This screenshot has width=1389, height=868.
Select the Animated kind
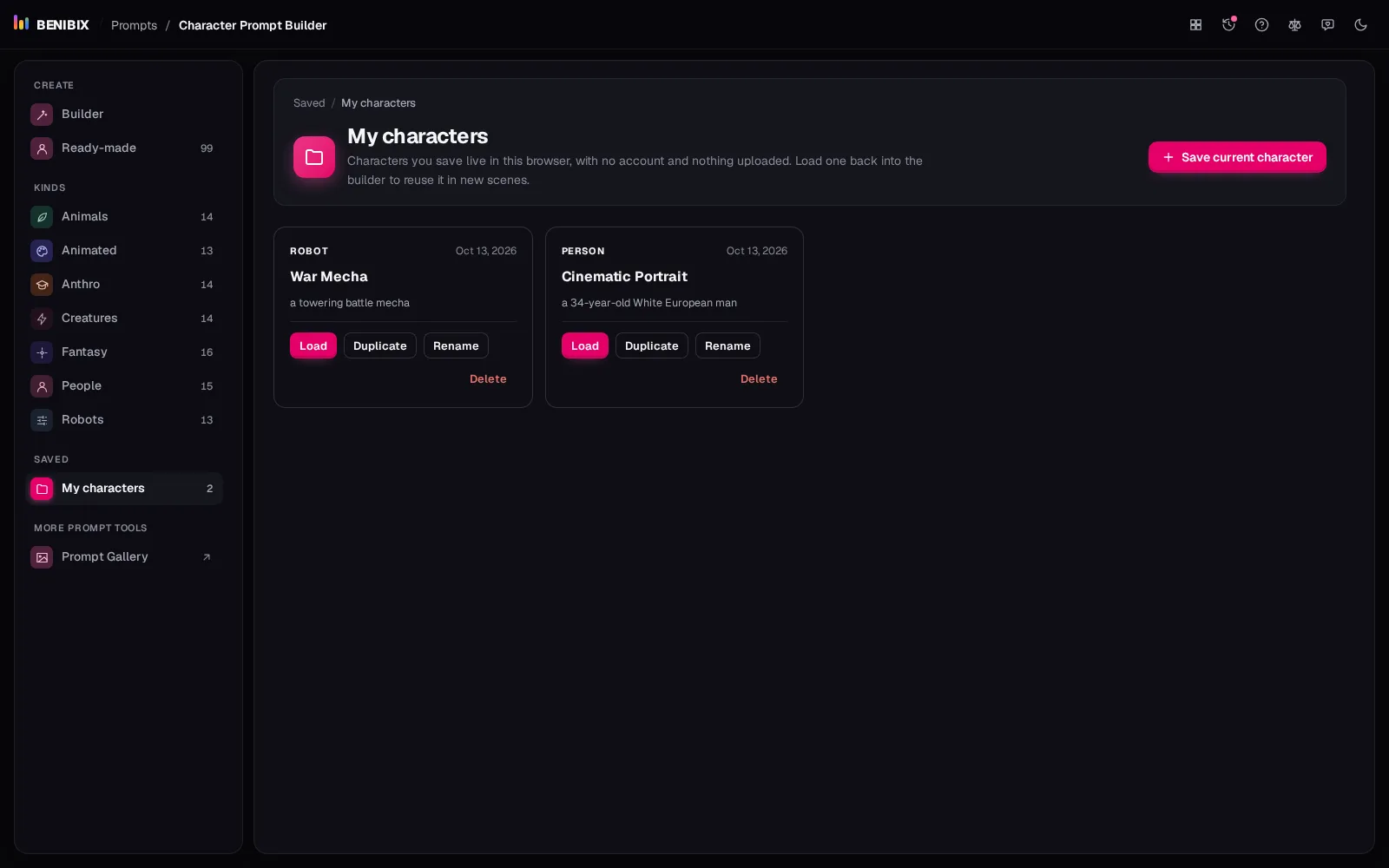(125, 250)
